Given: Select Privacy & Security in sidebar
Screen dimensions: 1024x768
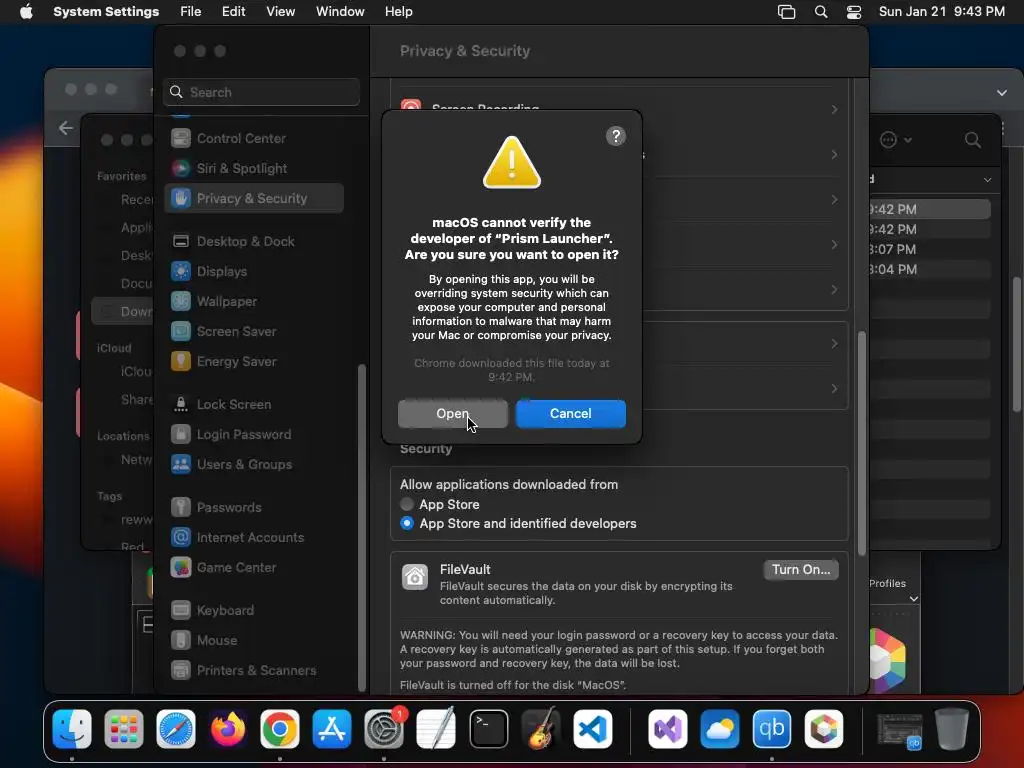Looking at the screenshot, I should [254, 199].
